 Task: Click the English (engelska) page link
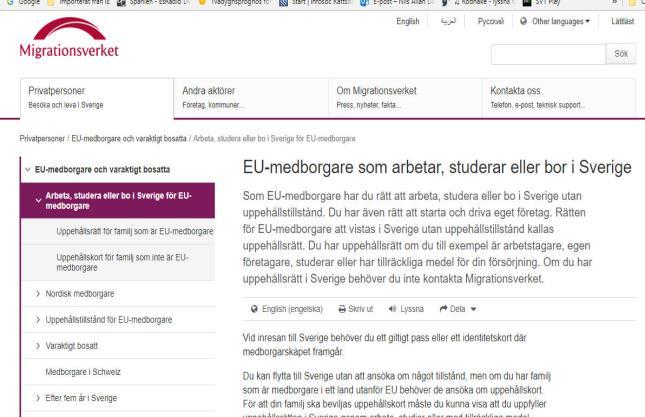pos(292,309)
